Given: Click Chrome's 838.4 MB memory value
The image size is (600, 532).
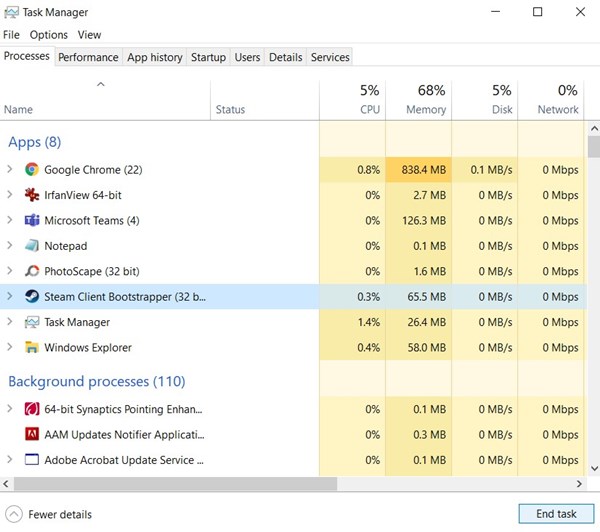Looking at the screenshot, I should point(424,170).
